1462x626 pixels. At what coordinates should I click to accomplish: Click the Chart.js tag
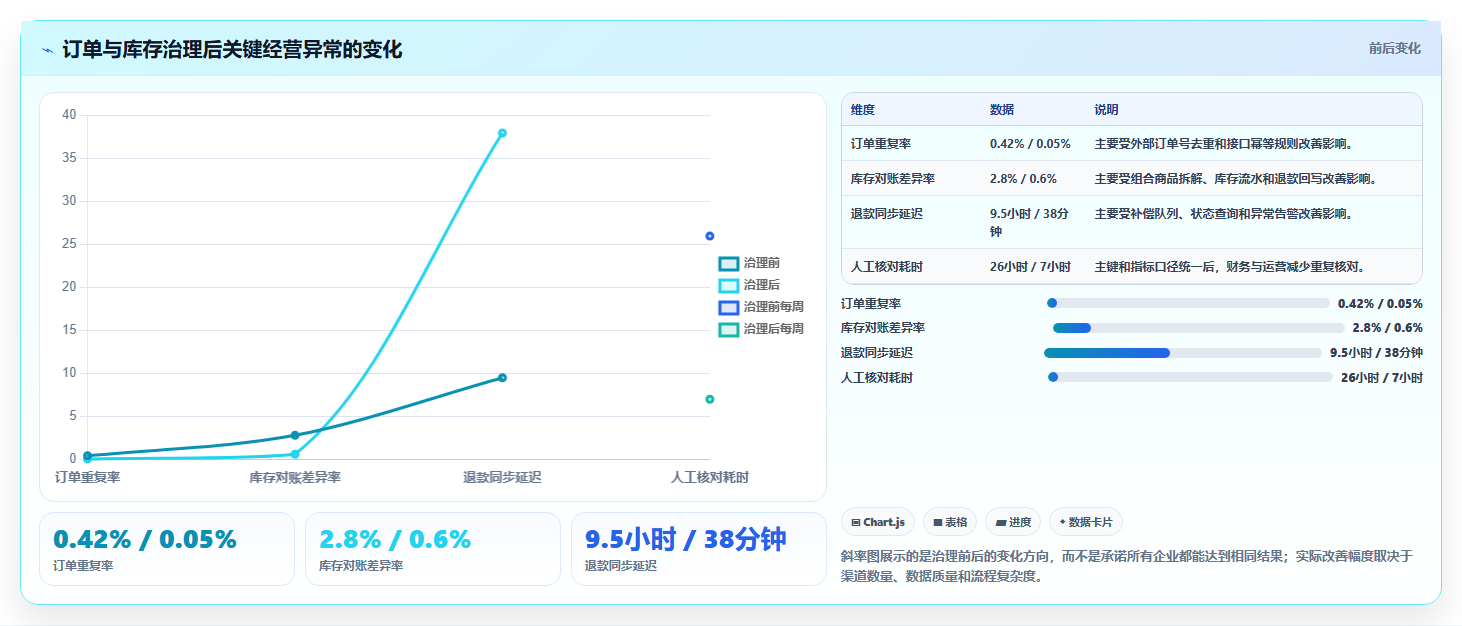(x=878, y=522)
